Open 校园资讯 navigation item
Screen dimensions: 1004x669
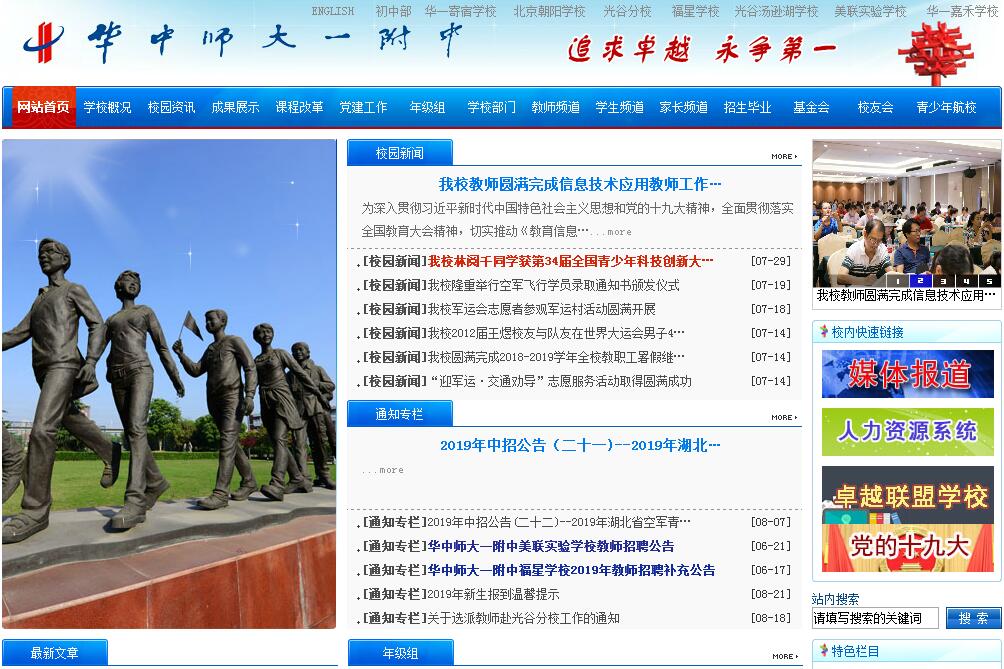[x=172, y=107]
